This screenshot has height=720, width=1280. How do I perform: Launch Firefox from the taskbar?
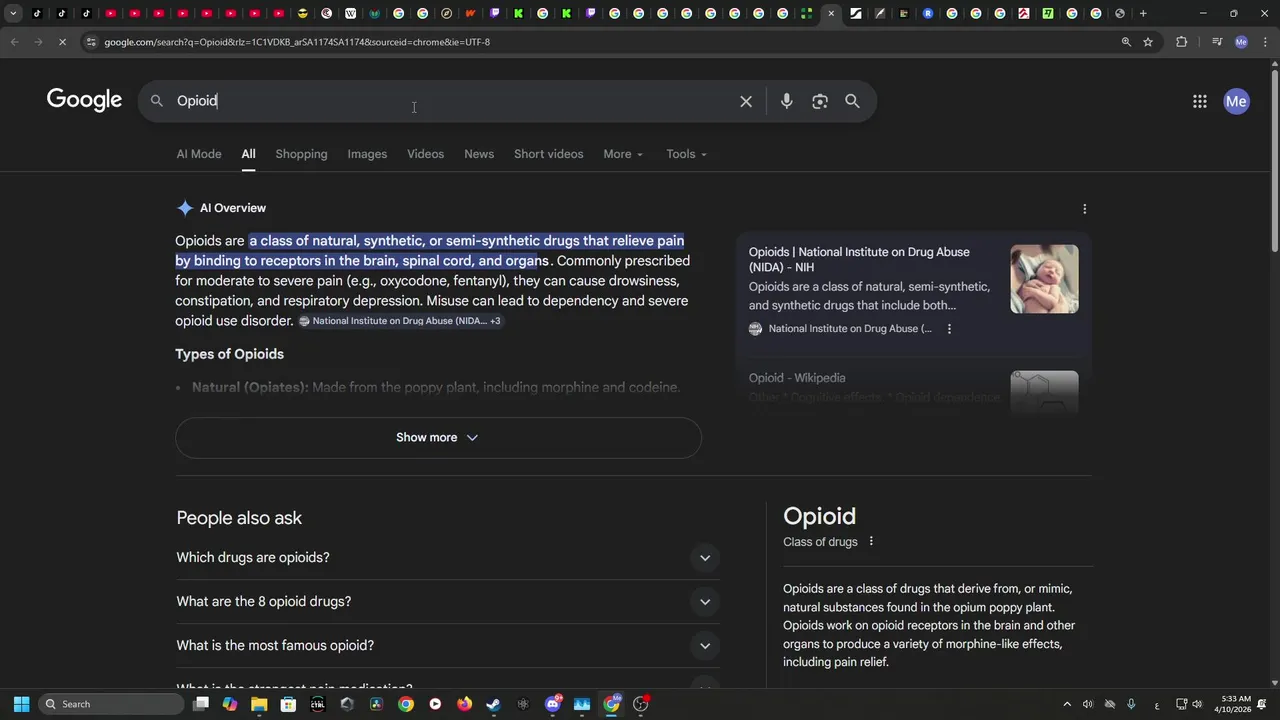coord(464,704)
